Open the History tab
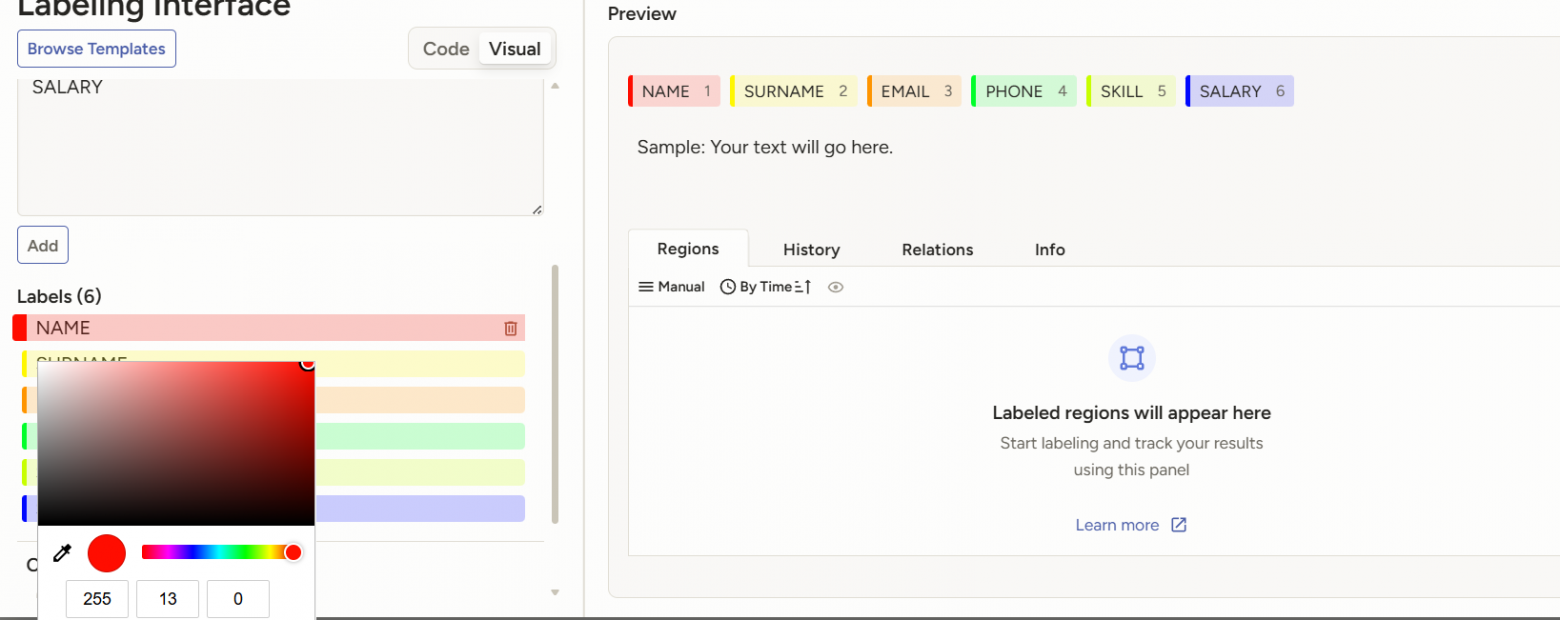This screenshot has width=1560, height=620. tap(811, 250)
